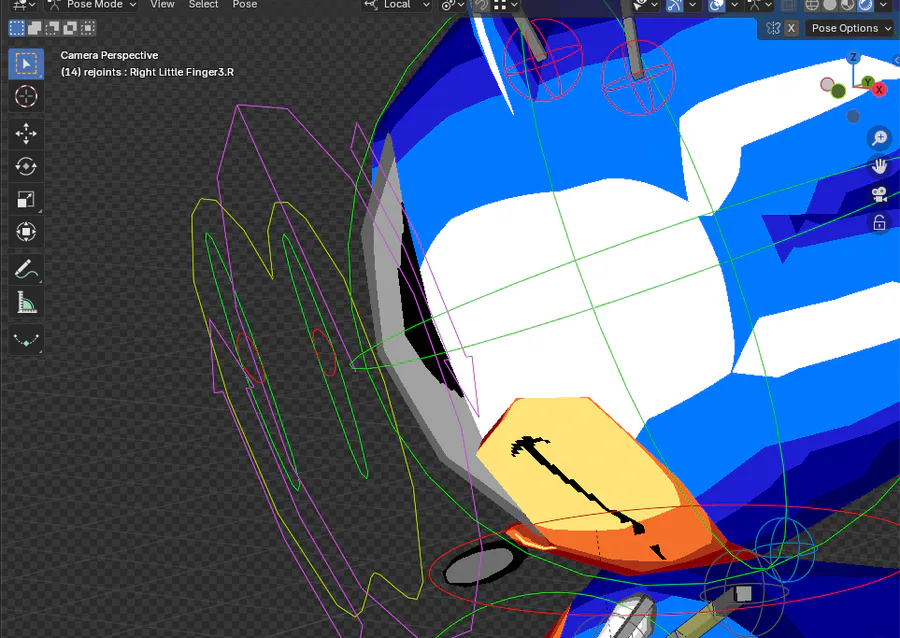Open the Pose menu
The image size is (900, 638).
coord(245,5)
